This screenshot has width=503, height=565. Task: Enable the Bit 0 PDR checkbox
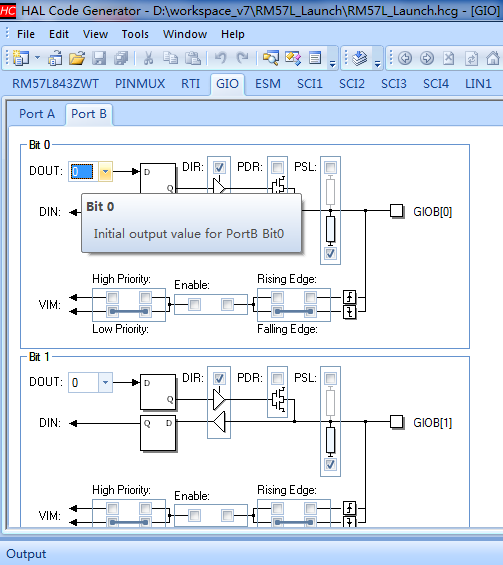(x=277, y=167)
